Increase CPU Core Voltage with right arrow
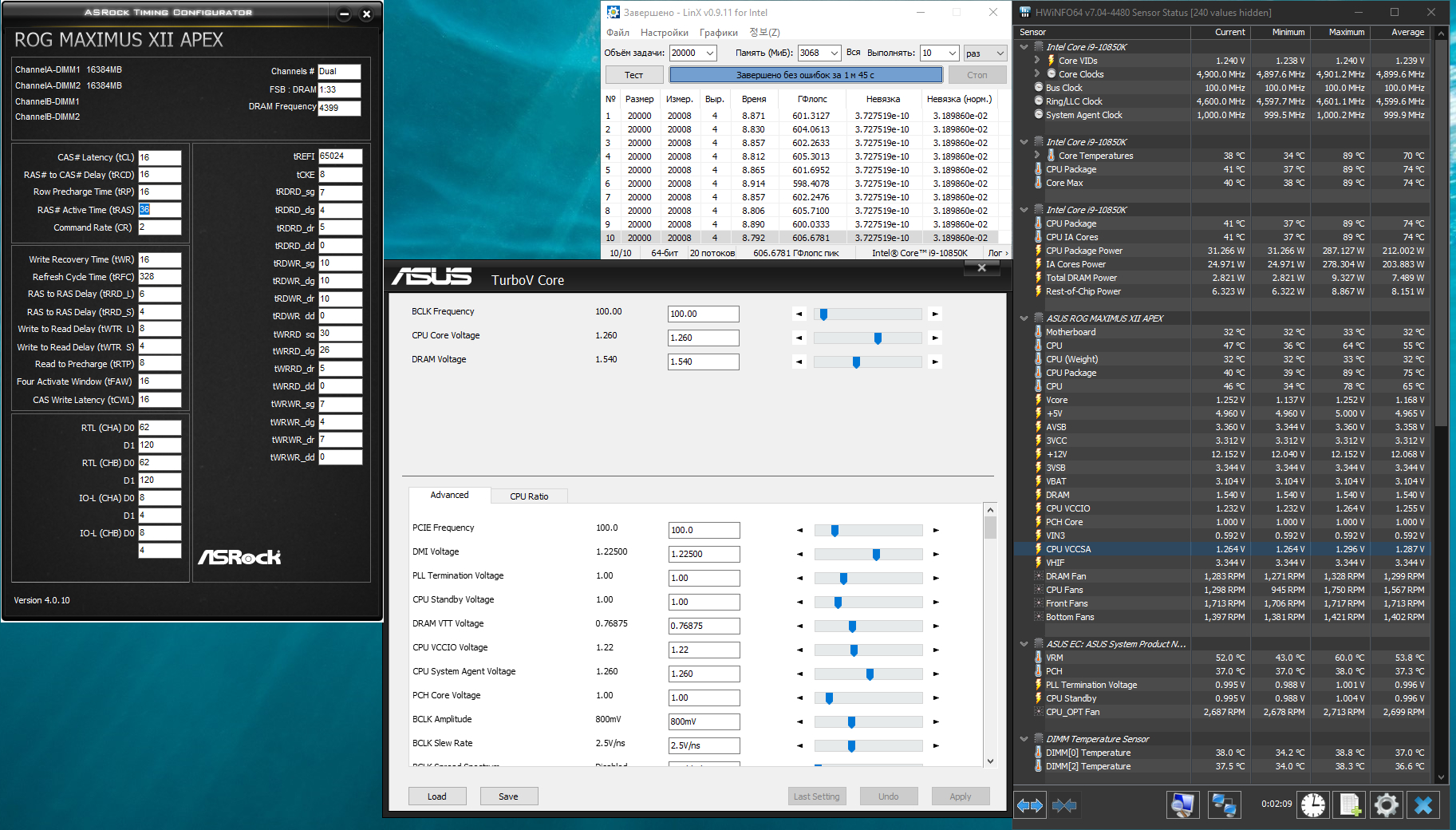The width and height of the screenshot is (1456, 830). tap(935, 338)
